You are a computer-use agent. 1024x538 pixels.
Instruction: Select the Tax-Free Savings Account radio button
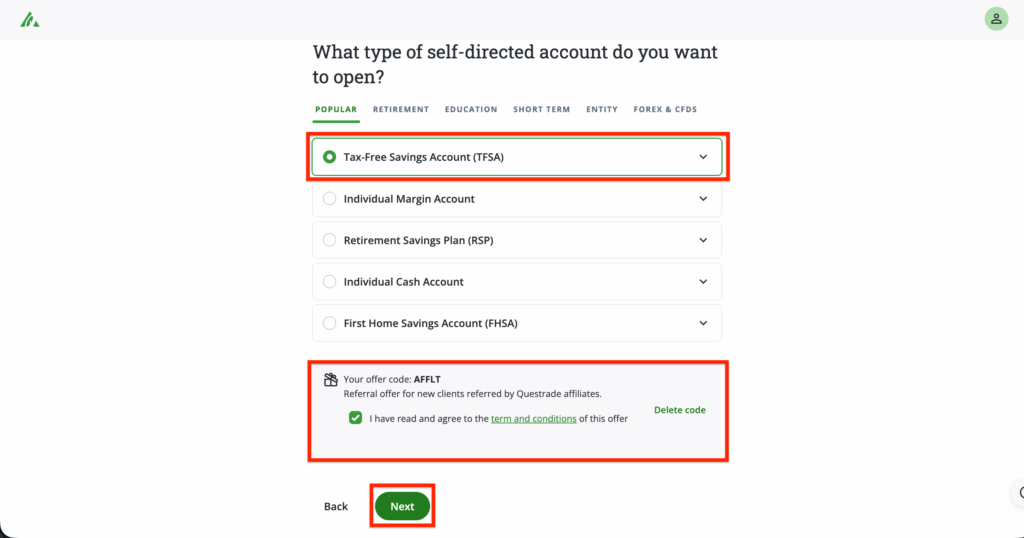[x=330, y=157]
